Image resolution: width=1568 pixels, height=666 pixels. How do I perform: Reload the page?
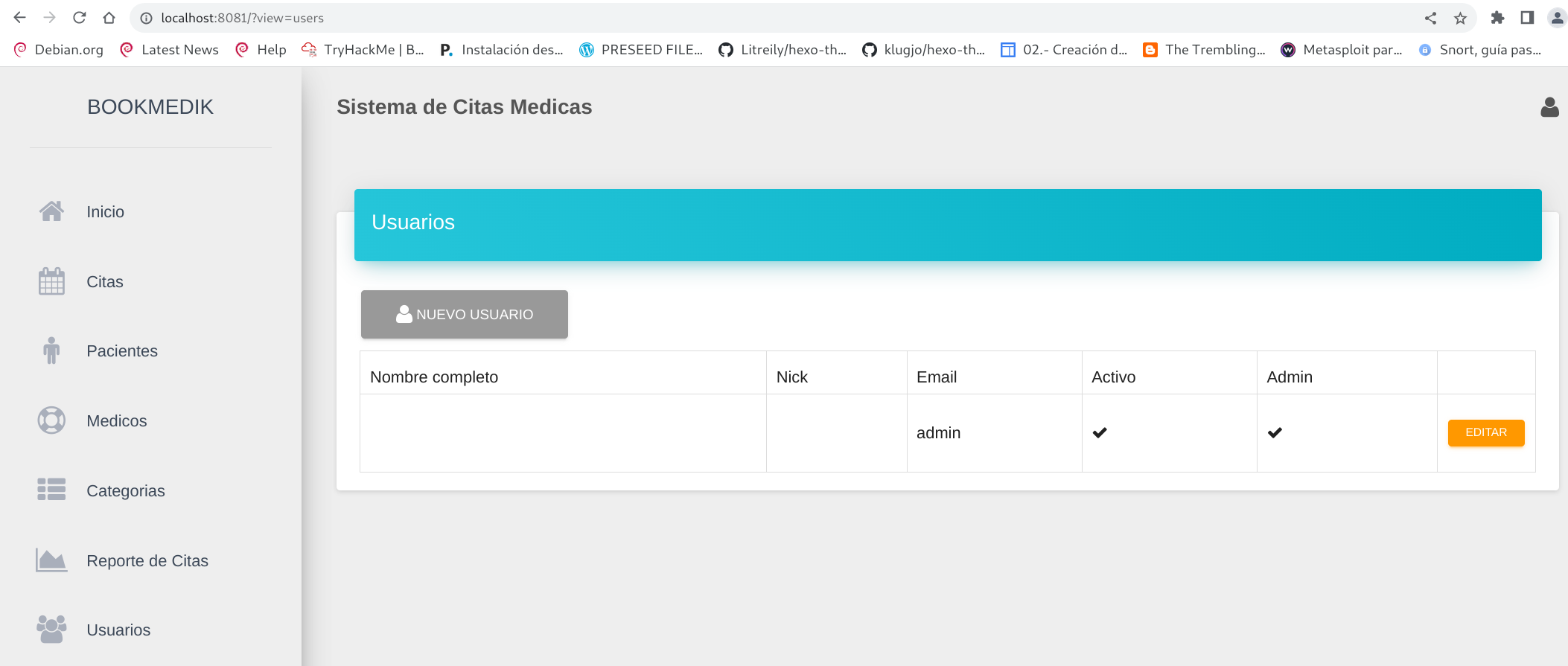coord(80,18)
